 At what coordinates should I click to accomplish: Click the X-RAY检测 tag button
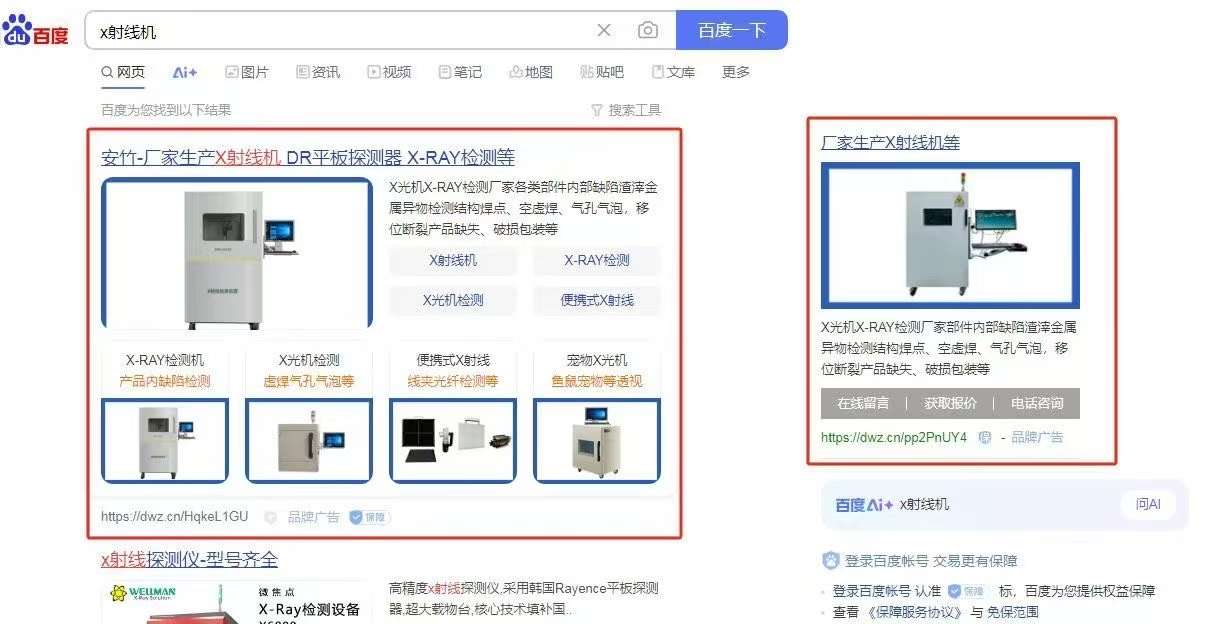tap(597, 260)
